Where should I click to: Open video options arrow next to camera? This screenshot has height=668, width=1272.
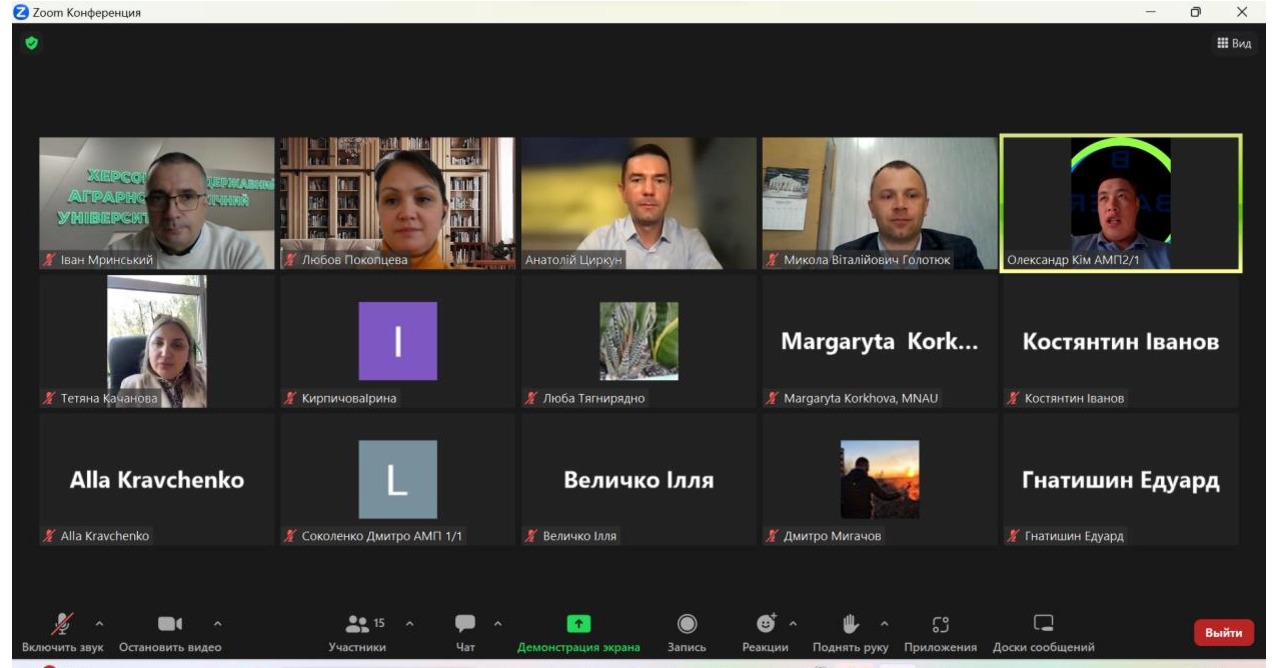(x=218, y=624)
